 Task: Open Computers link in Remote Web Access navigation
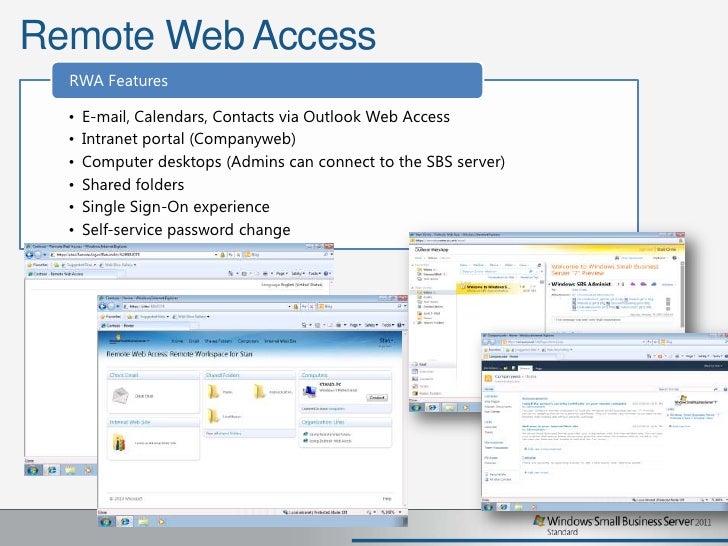pos(248,341)
